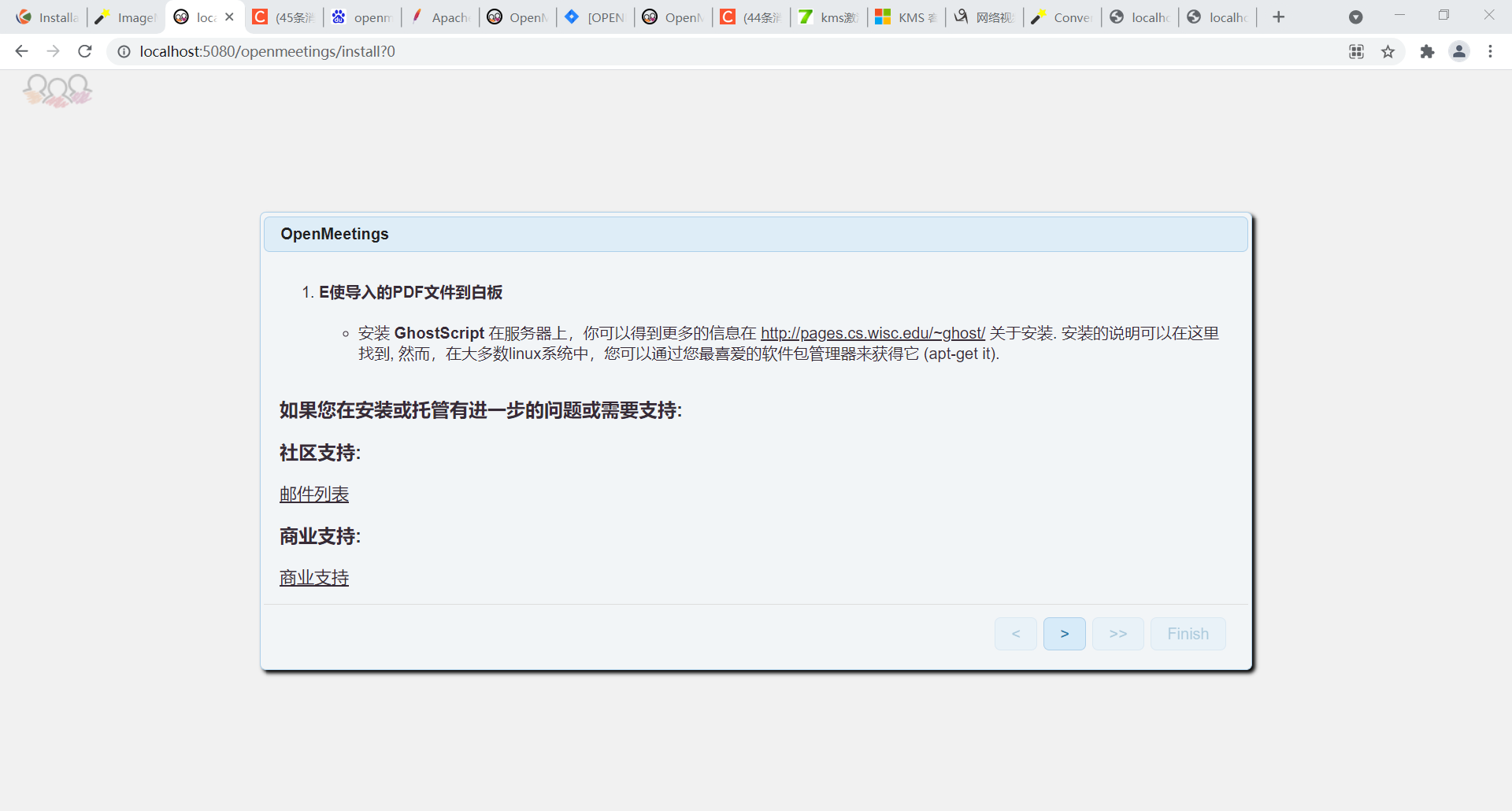
Task: Switch to the [OPEN tab
Action: pyautogui.click(x=596, y=17)
